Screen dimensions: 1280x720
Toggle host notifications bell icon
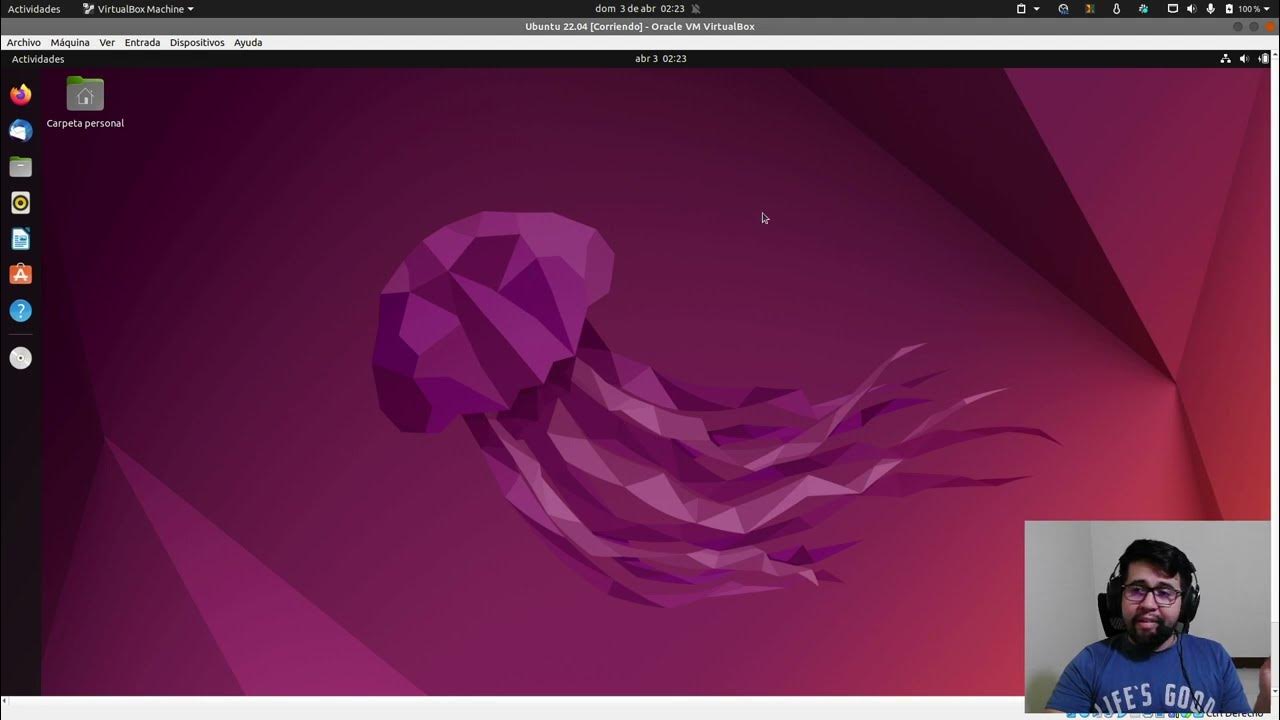(696, 9)
